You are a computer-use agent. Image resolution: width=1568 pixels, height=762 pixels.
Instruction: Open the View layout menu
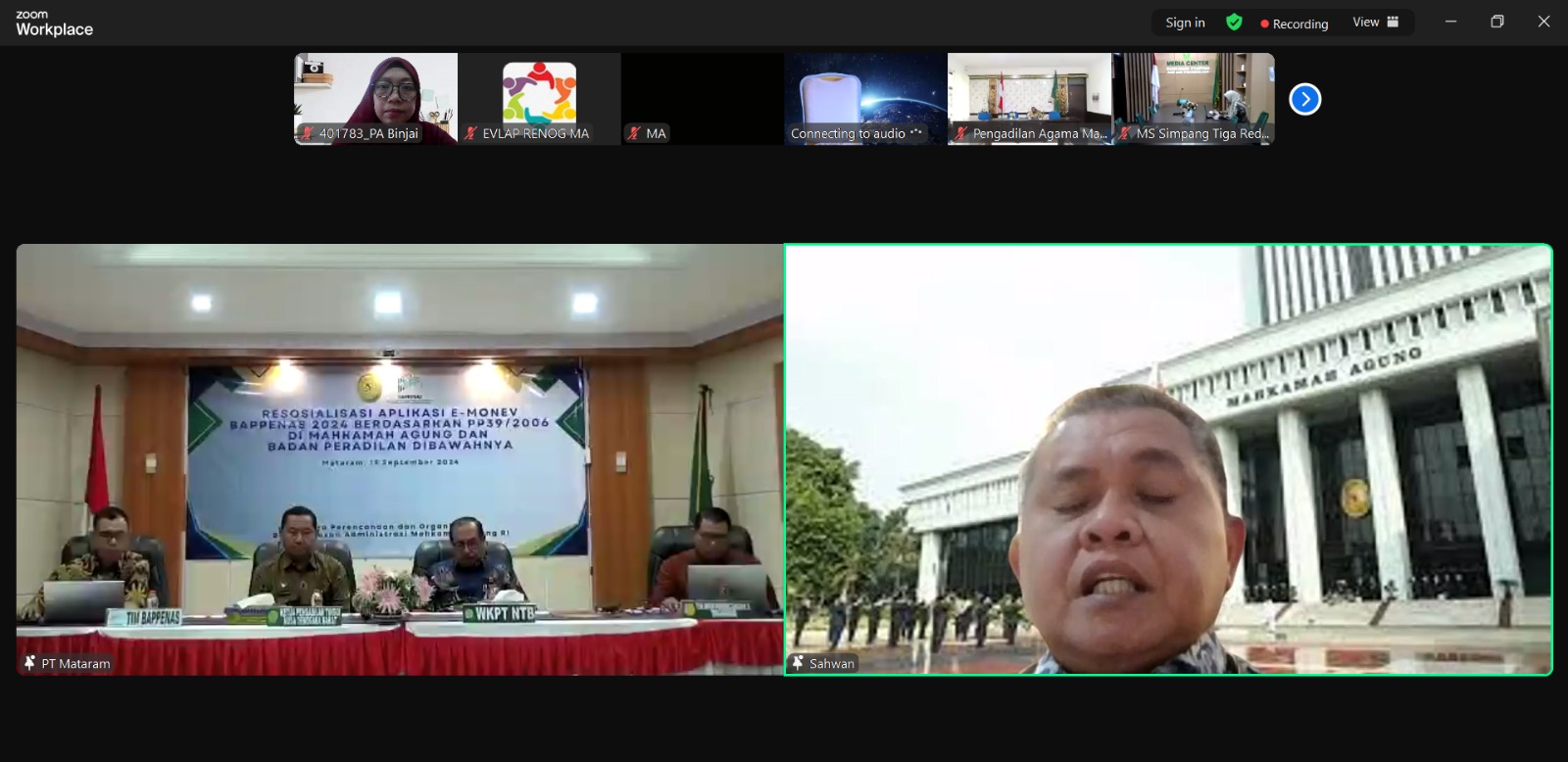(x=1375, y=23)
